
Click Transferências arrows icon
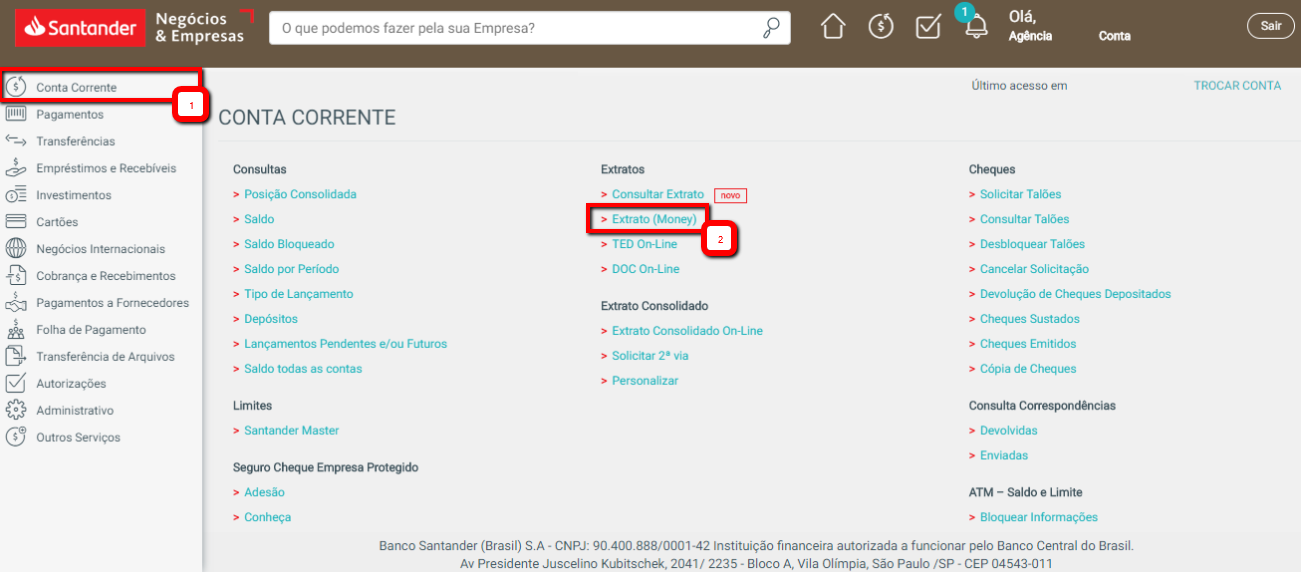coord(16,141)
